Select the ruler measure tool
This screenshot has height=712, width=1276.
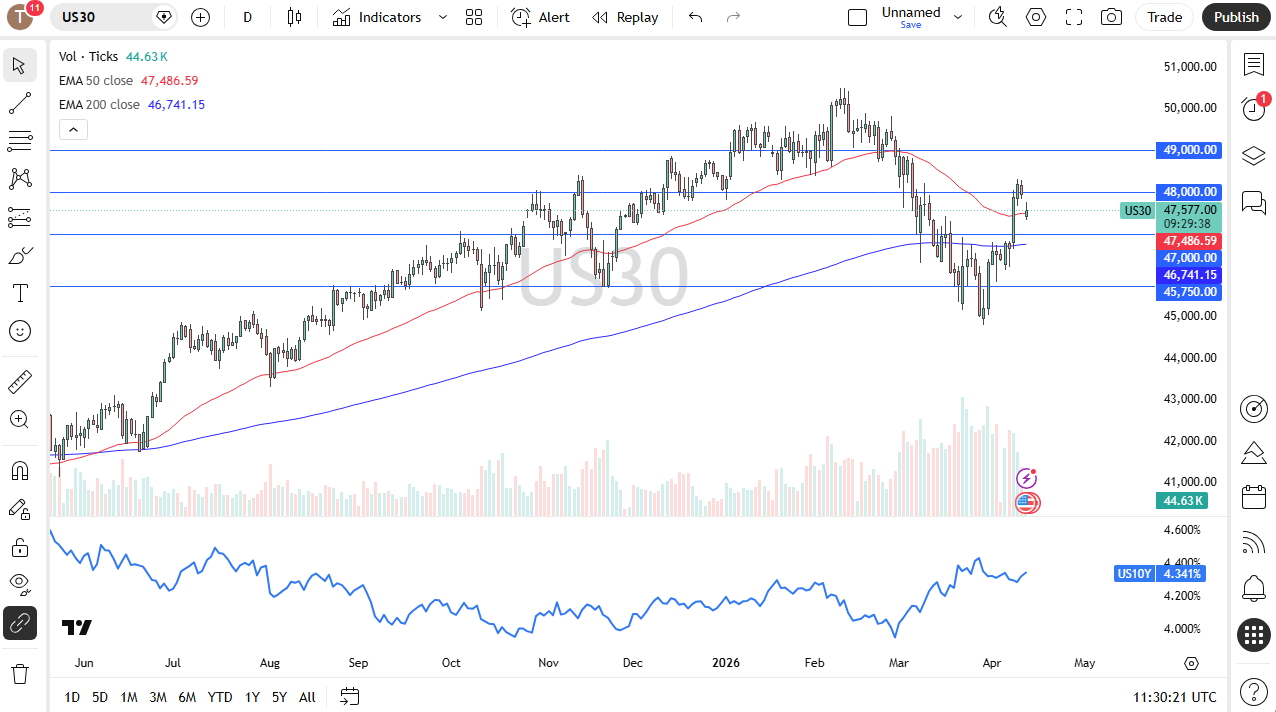[19, 381]
